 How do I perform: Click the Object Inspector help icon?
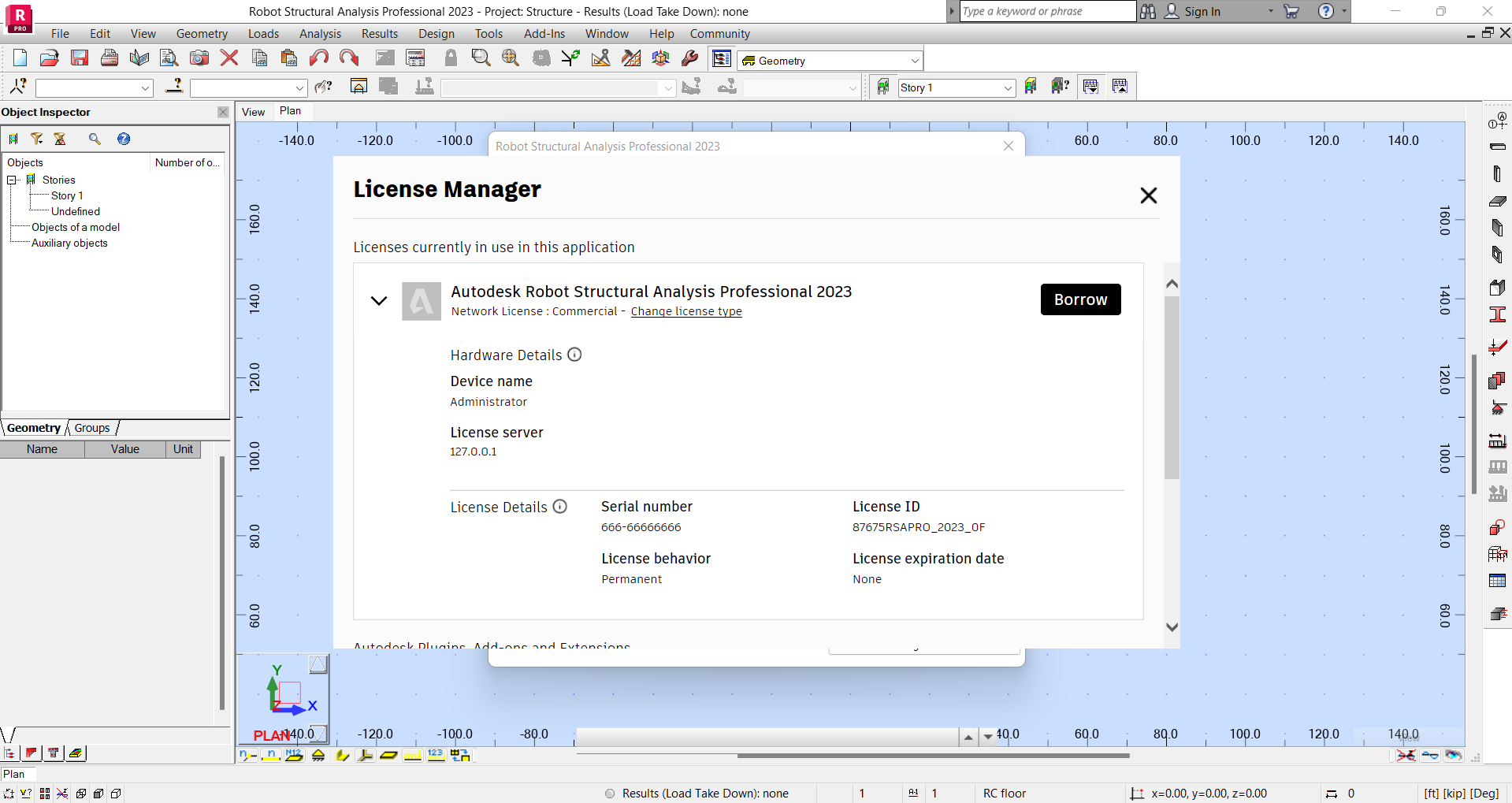(124, 139)
